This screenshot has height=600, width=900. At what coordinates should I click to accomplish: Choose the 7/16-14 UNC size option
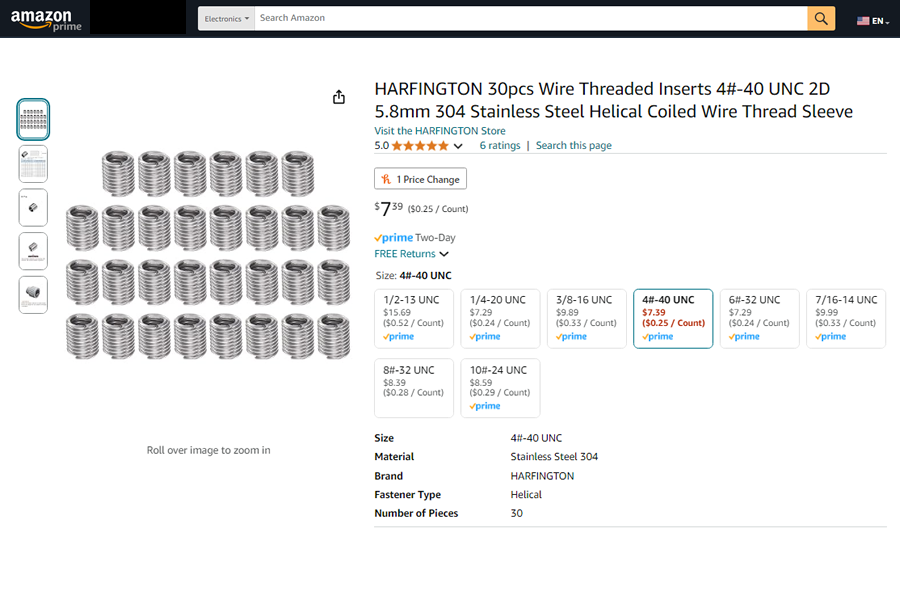coord(846,318)
